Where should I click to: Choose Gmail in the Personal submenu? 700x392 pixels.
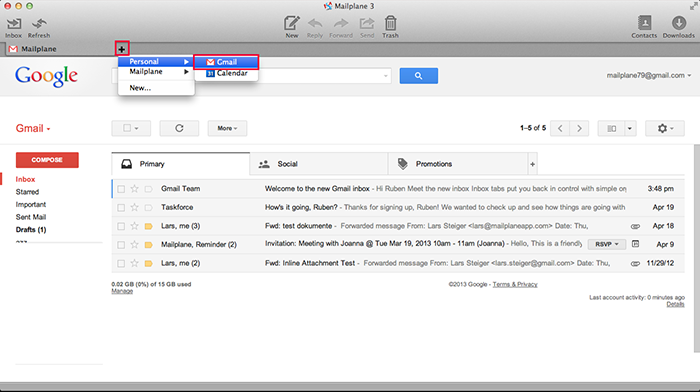pos(226,62)
